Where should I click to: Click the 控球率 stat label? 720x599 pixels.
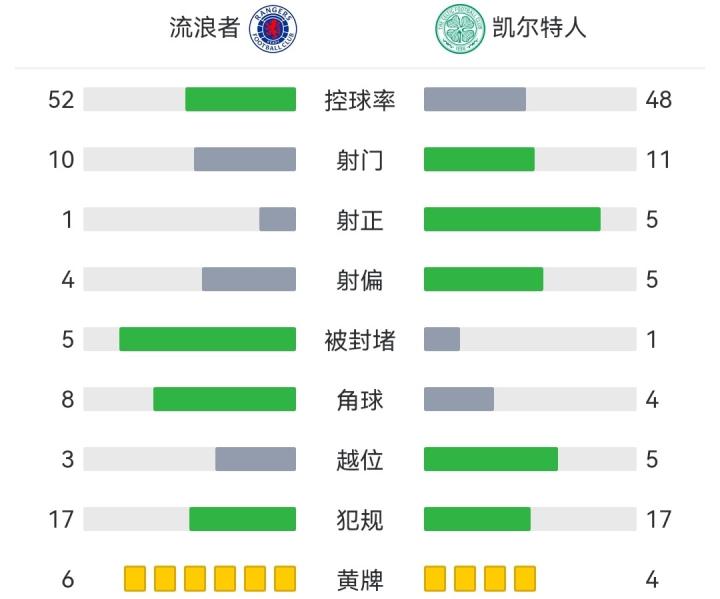[360, 100]
